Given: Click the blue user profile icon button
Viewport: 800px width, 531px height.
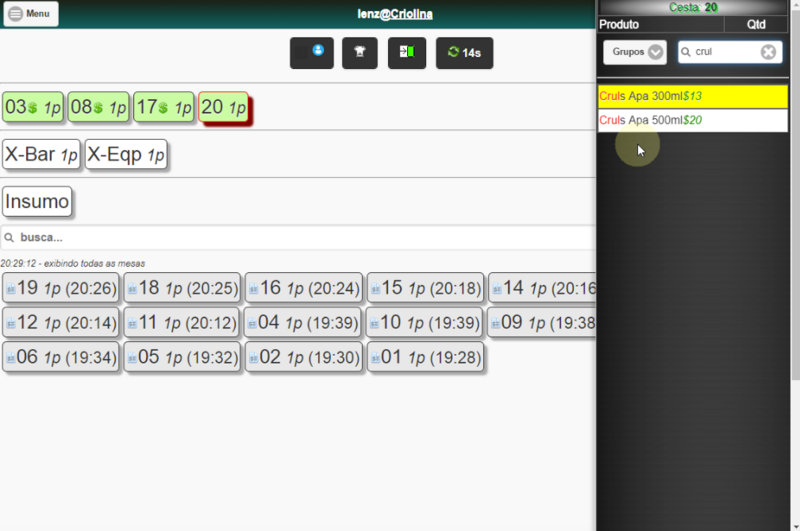Looking at the screenshot, I should tap(312, 53).
